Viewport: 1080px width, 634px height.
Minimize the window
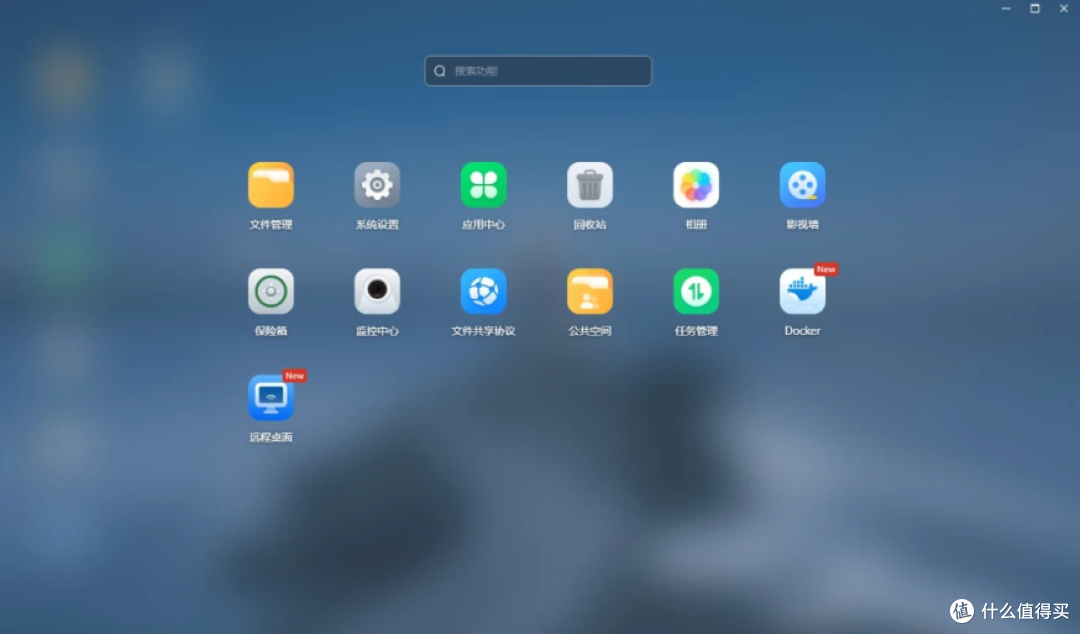pos(1006,8)
